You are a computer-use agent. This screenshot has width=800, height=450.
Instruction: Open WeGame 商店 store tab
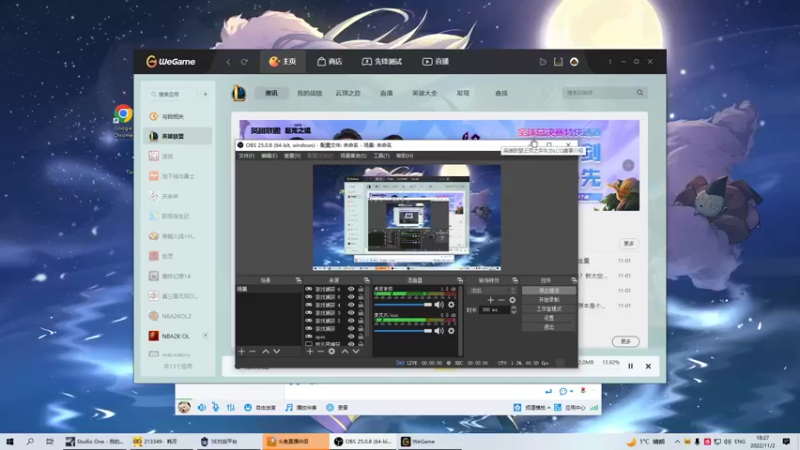(x=330, y=62)
